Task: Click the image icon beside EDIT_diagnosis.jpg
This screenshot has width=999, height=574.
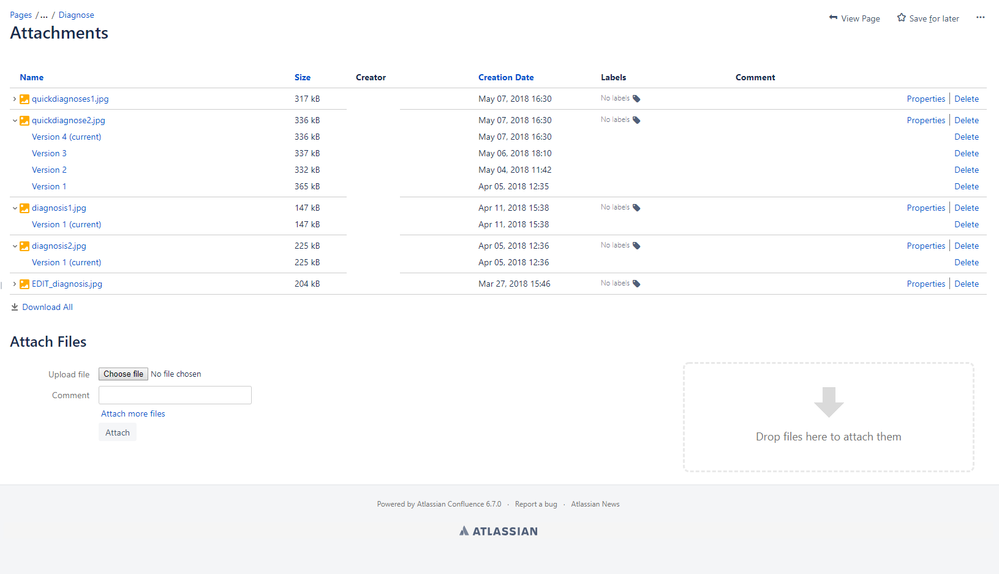Action: [24, 284]
